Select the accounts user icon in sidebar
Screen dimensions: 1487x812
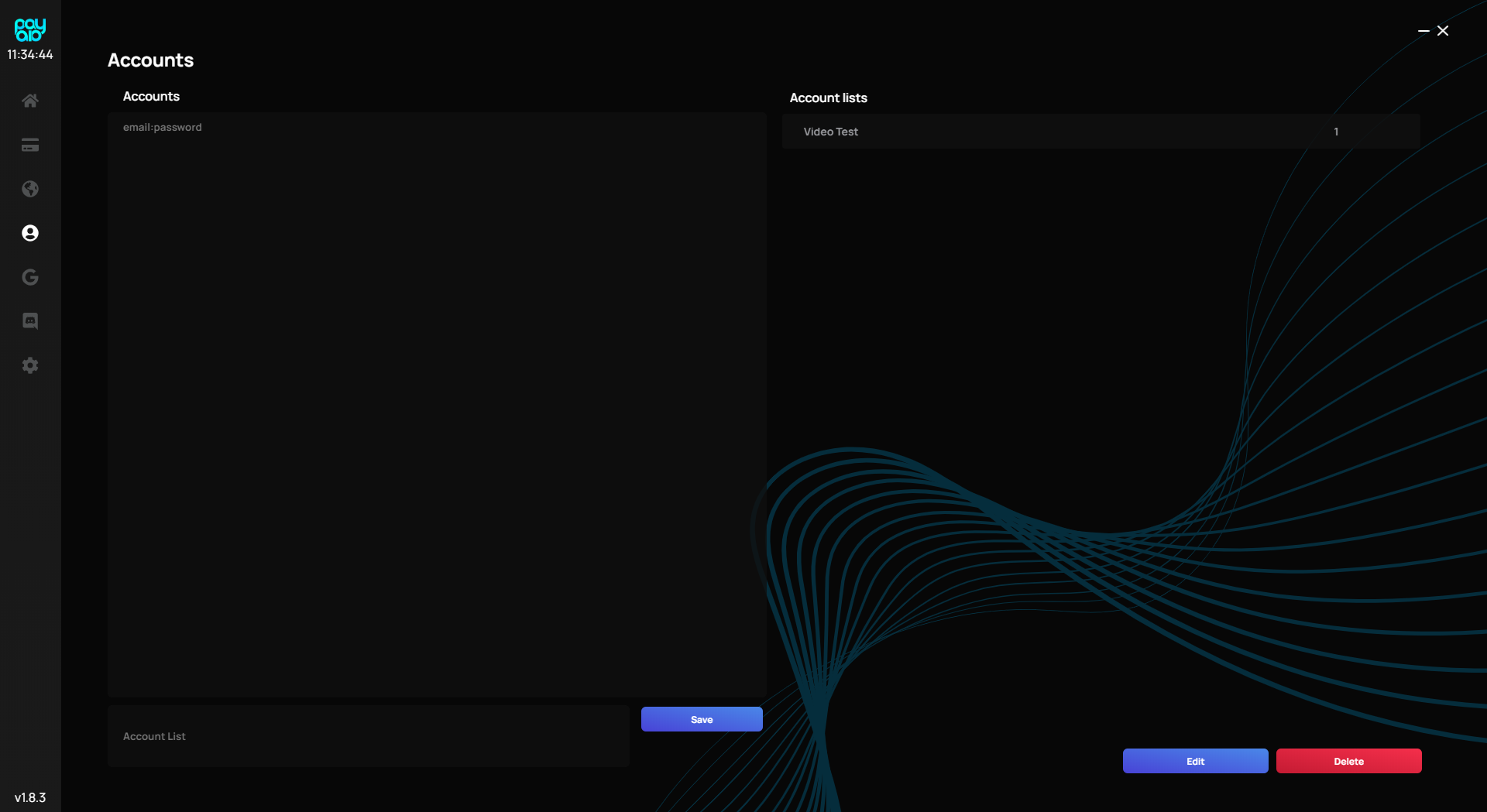coord(30,233)
